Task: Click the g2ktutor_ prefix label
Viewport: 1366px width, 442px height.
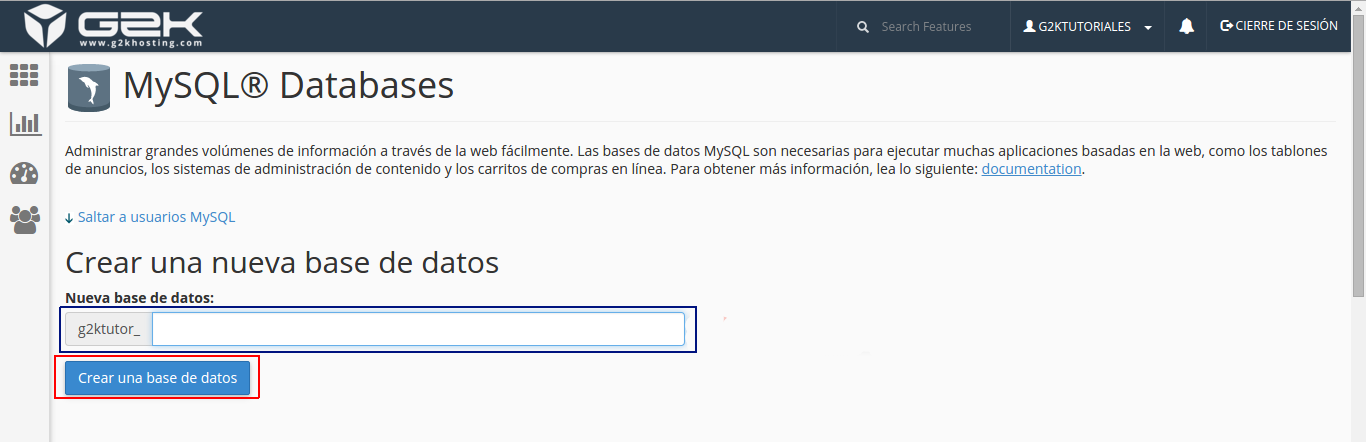Action: [x=109, y=329]
